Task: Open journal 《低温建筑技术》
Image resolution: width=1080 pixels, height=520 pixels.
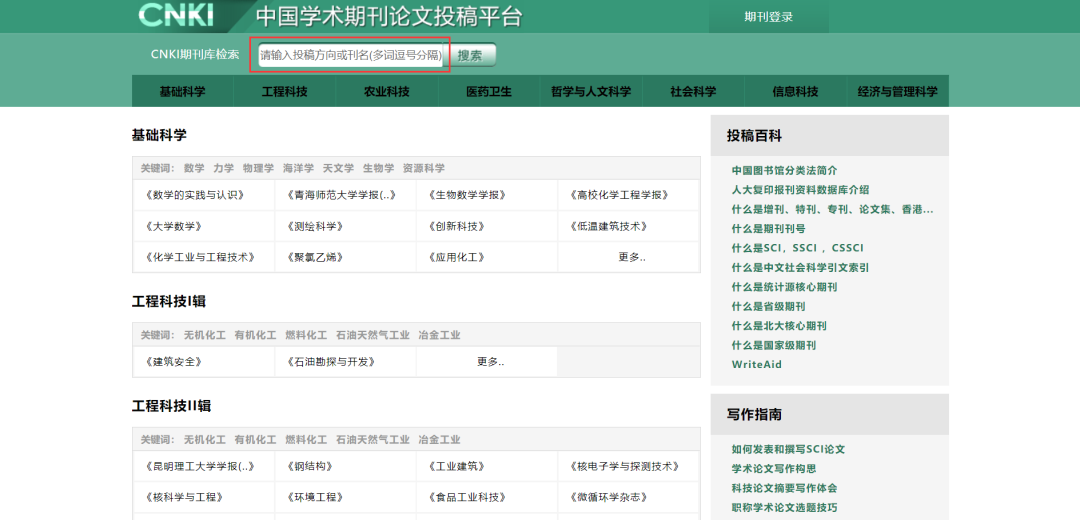Action: (609, 226)
